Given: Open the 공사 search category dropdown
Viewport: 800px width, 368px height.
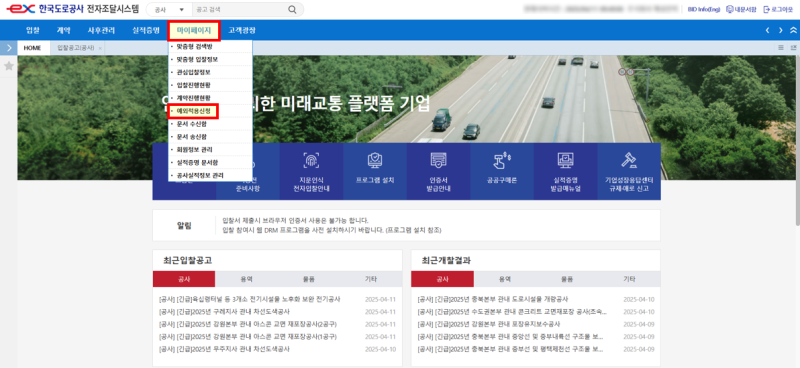Looking at the screenshot, I should click(x=169, y=10).
